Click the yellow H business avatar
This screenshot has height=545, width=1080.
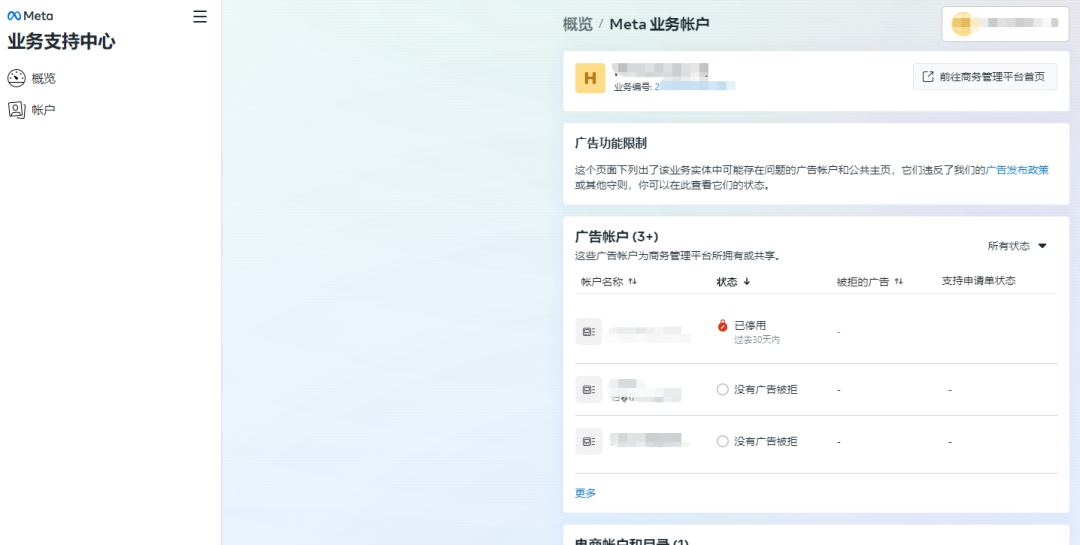pyautogui.click(x=590, y=79)
